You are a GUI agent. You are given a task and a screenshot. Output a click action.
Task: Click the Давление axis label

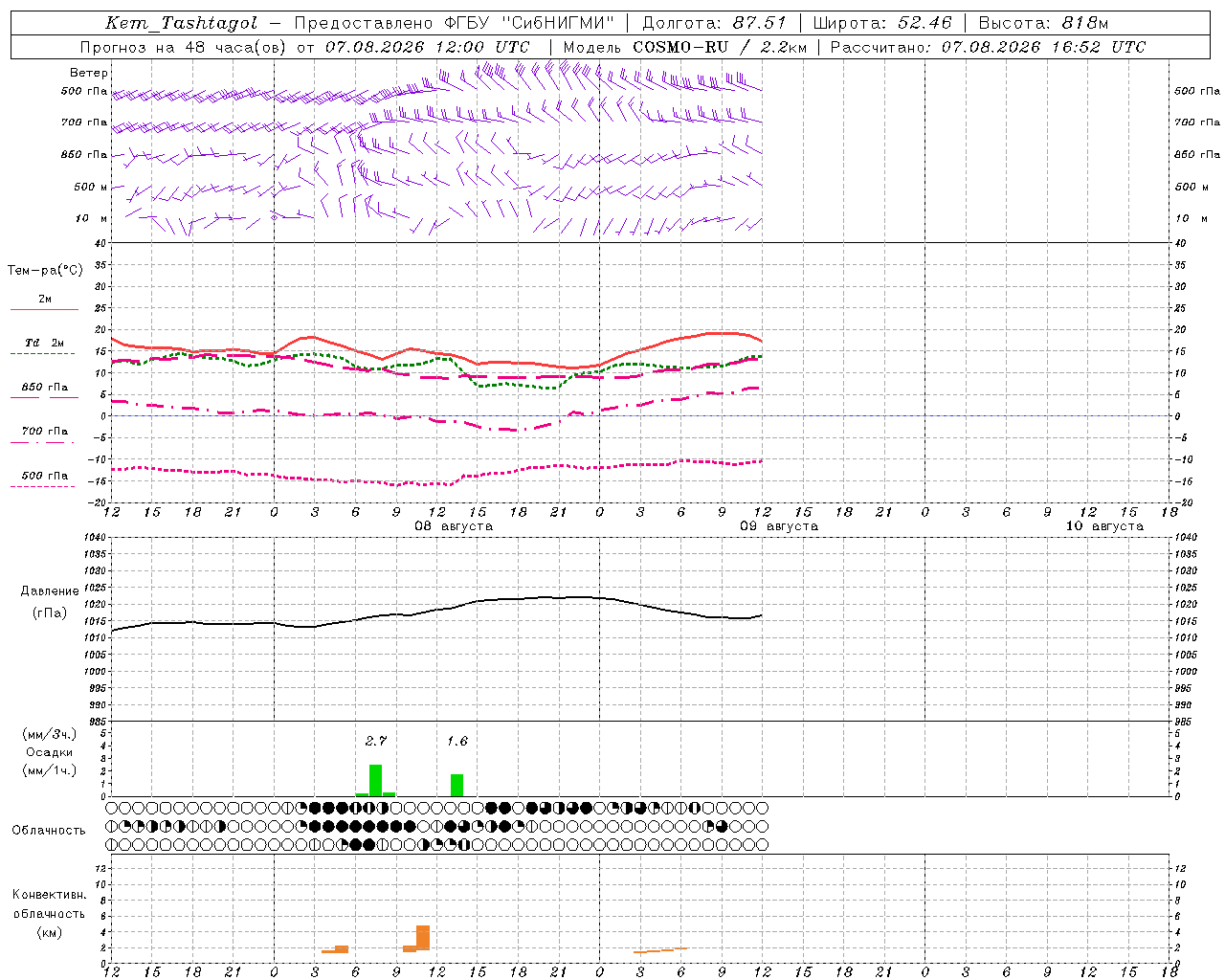point(50,591)
